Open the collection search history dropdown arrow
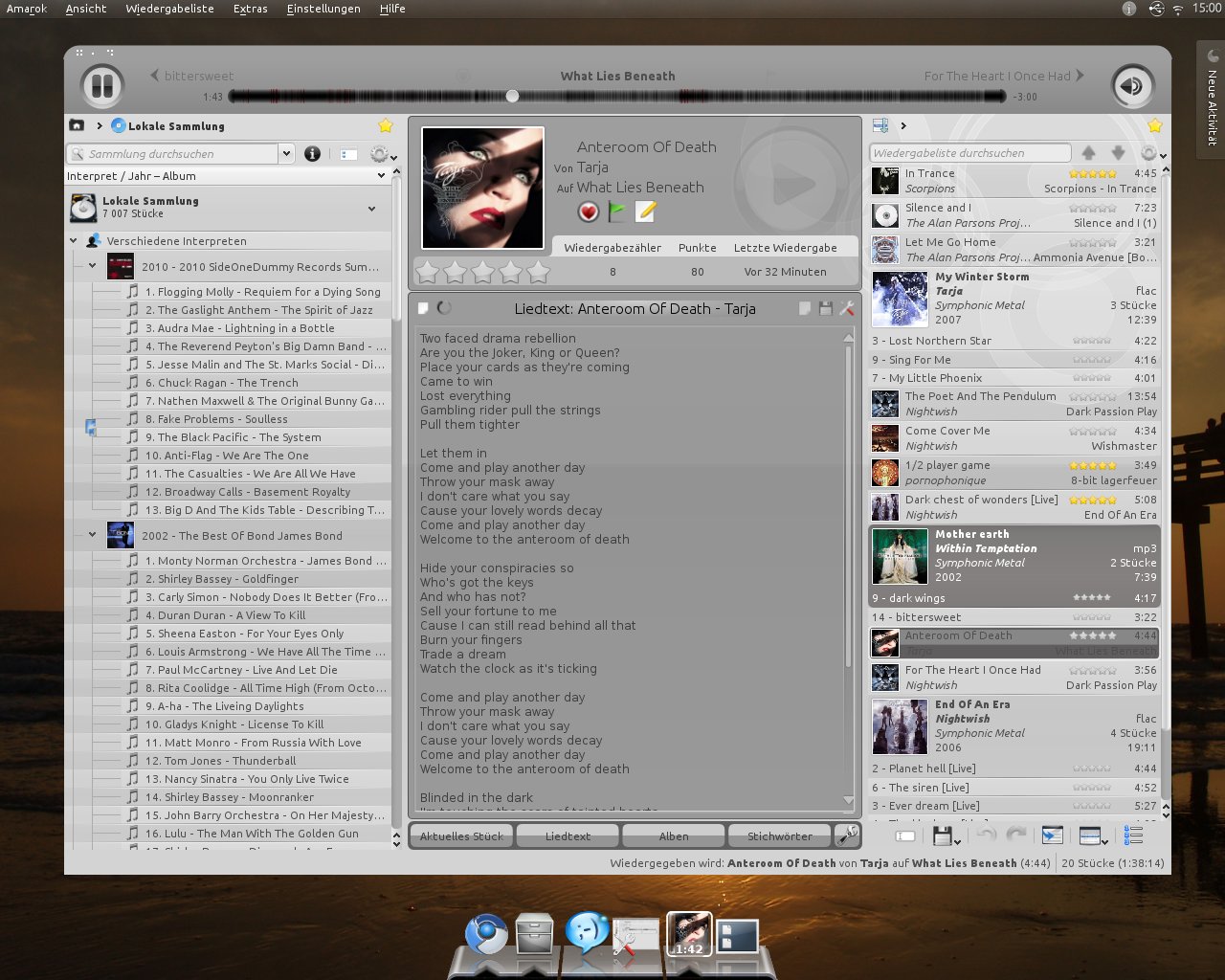The width and height of the screenshot is (1225, 980). [285, 153]
